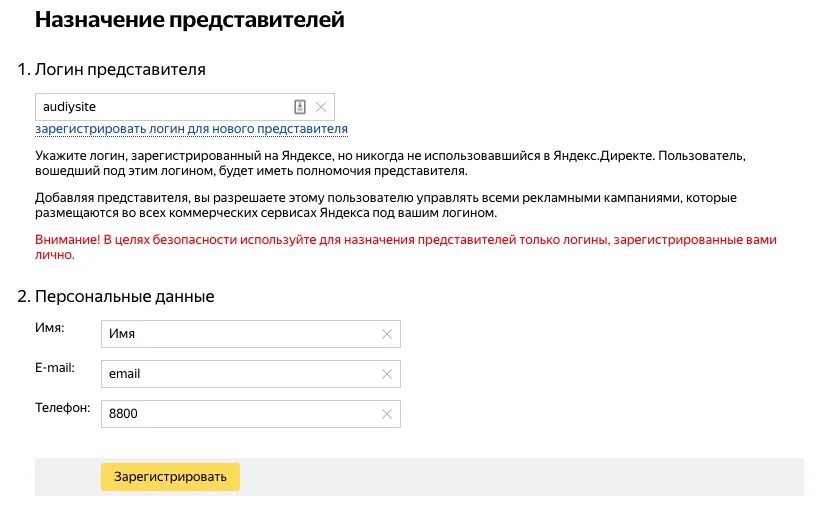Image resolution: width=820 pixels, height=505 pixels.
Task: Click the yellow Зарегистрировать button
Action: [x=170, y=477]
